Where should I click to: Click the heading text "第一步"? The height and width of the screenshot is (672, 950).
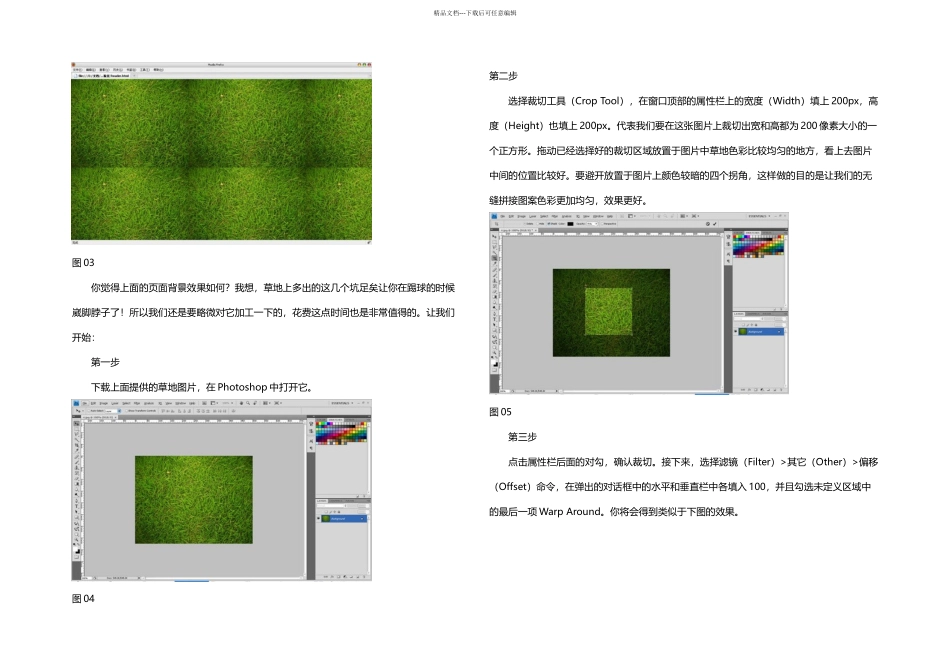[x=105, y=362]
